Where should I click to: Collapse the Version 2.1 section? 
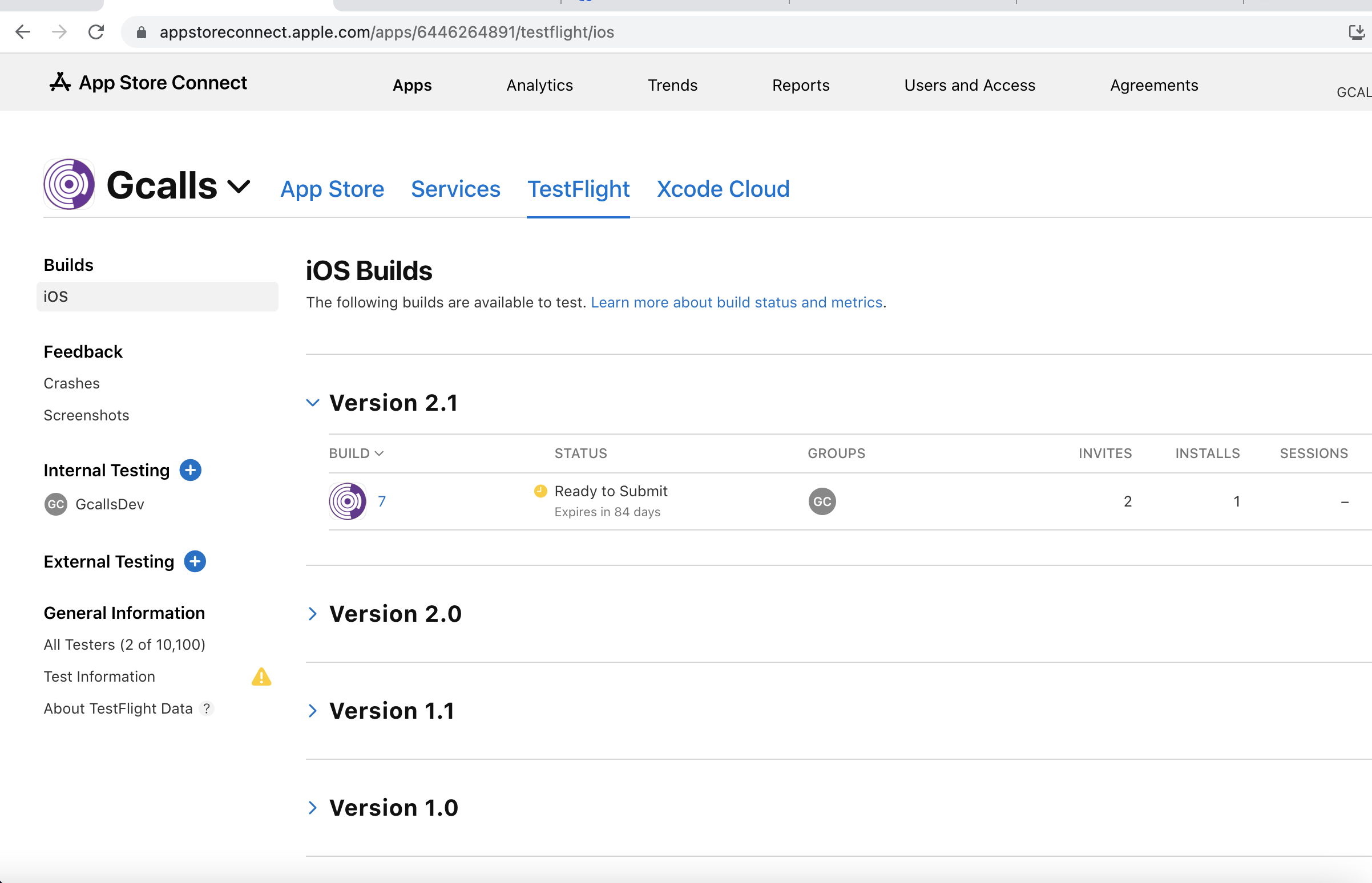[313, 403]
